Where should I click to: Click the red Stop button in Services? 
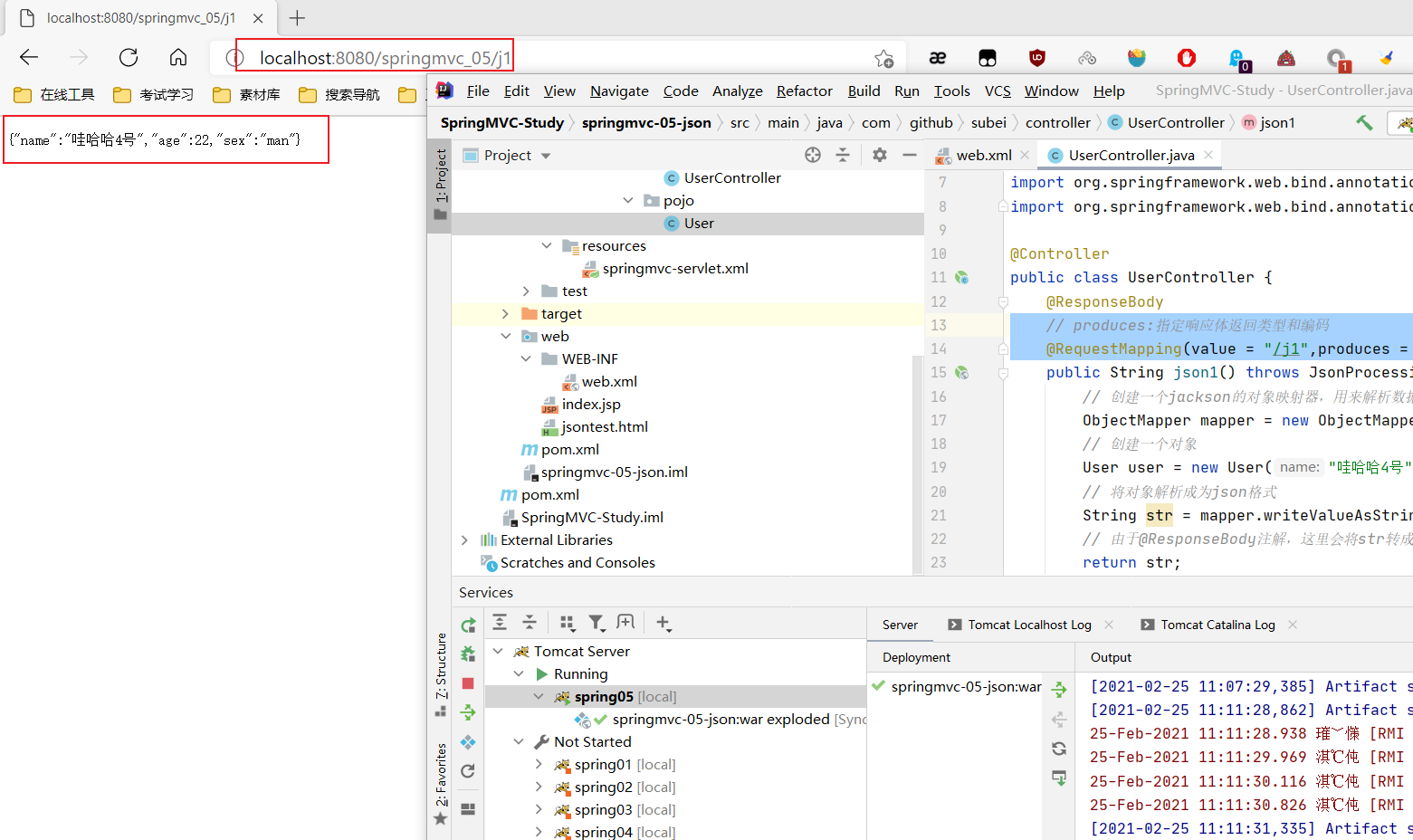click(x=468, y=683)
